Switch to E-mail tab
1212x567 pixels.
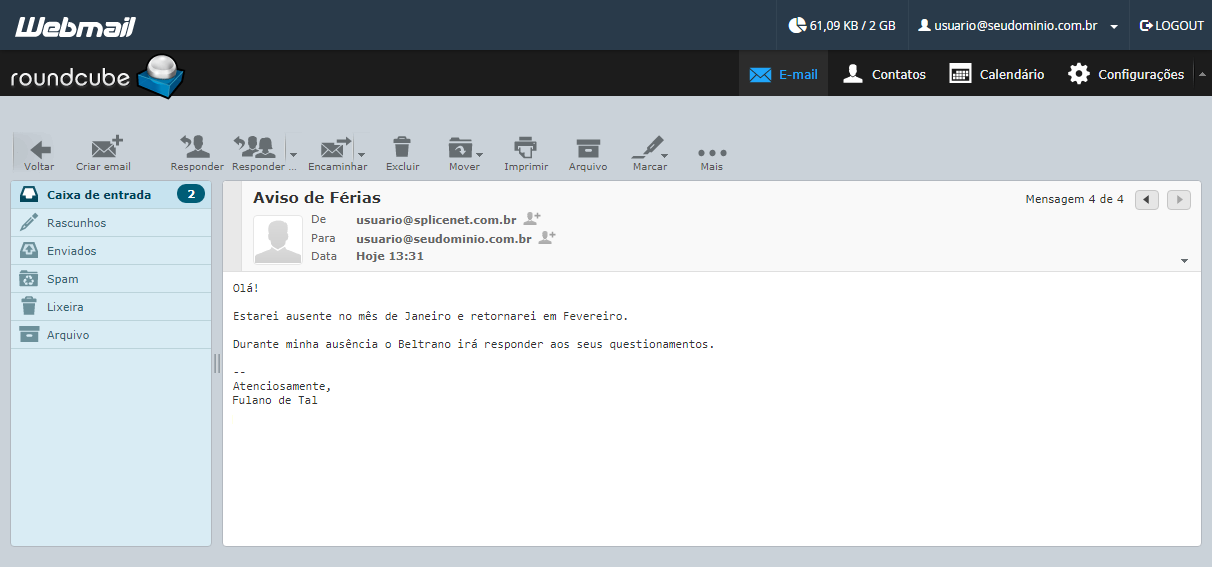[x=783, y=74]
